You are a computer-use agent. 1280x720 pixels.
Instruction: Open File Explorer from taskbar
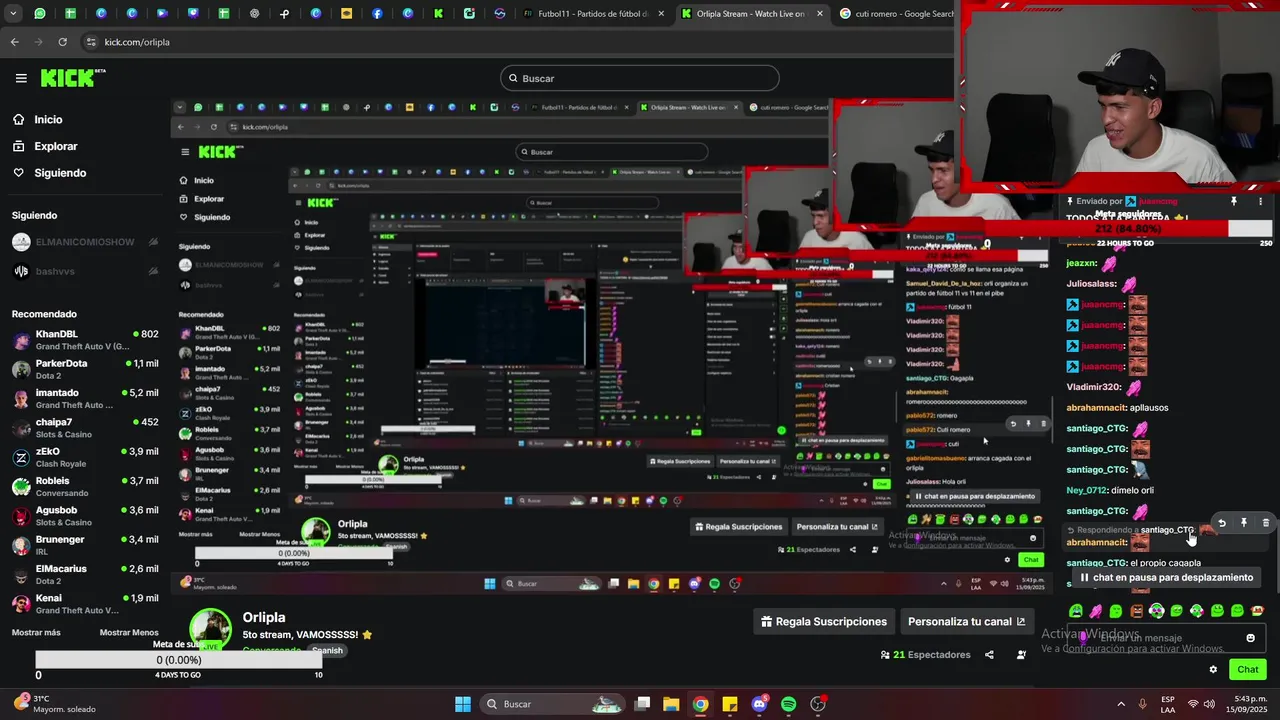(x=671, y=704)
